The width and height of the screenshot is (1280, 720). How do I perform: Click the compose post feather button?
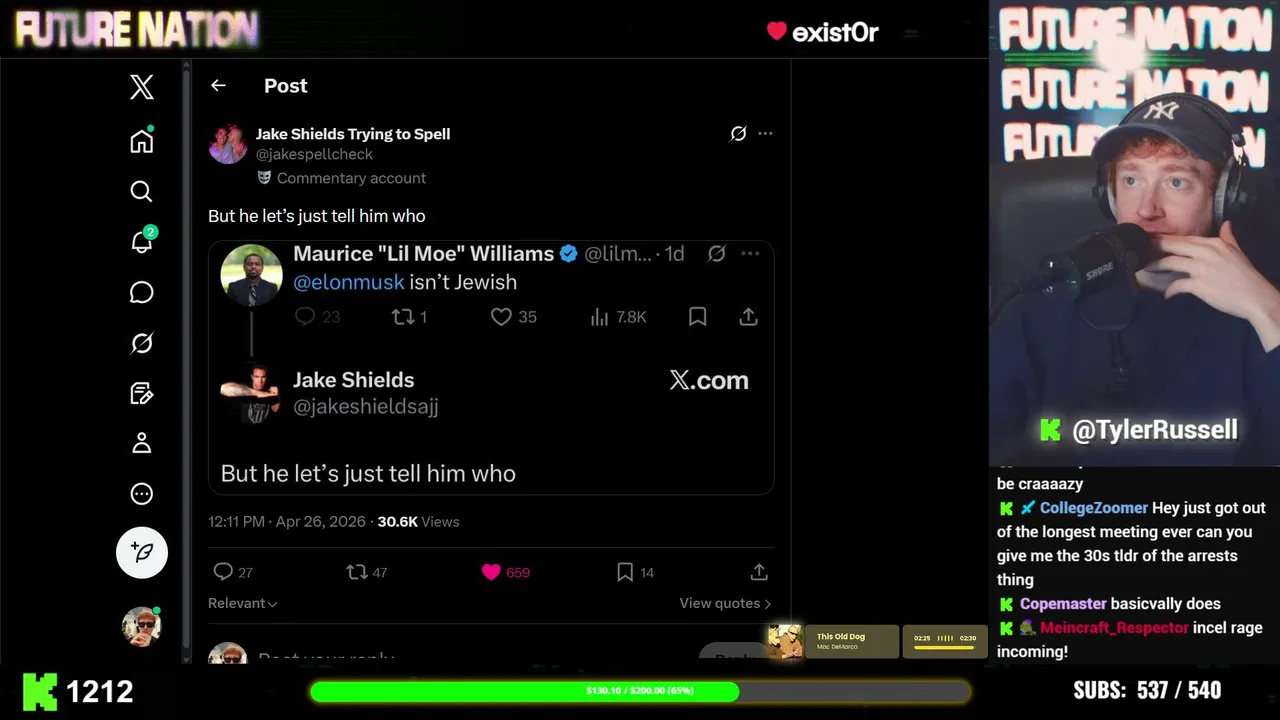pos(142,552)
